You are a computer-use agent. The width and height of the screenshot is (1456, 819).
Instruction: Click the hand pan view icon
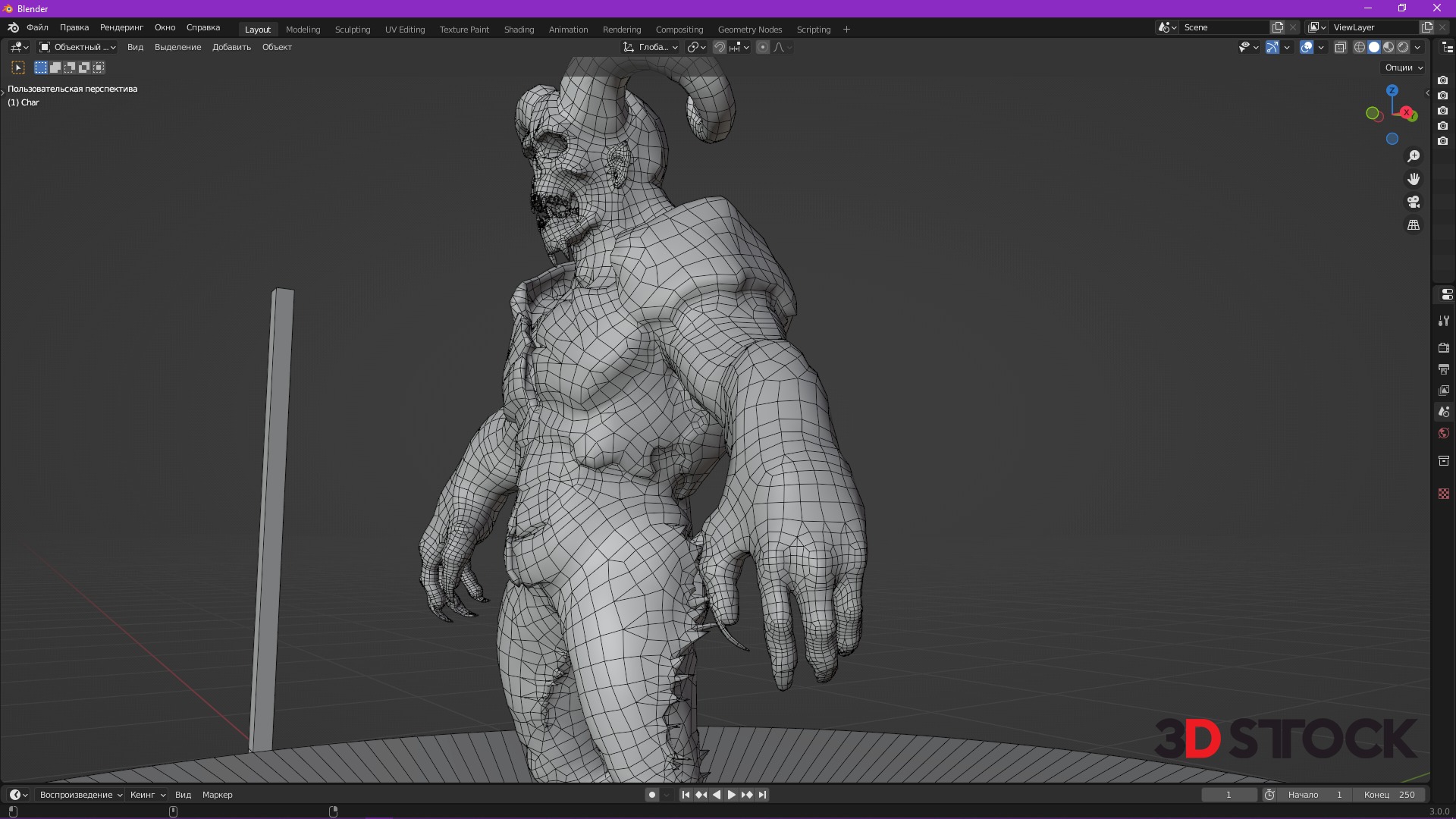(x=1414, y=179)
